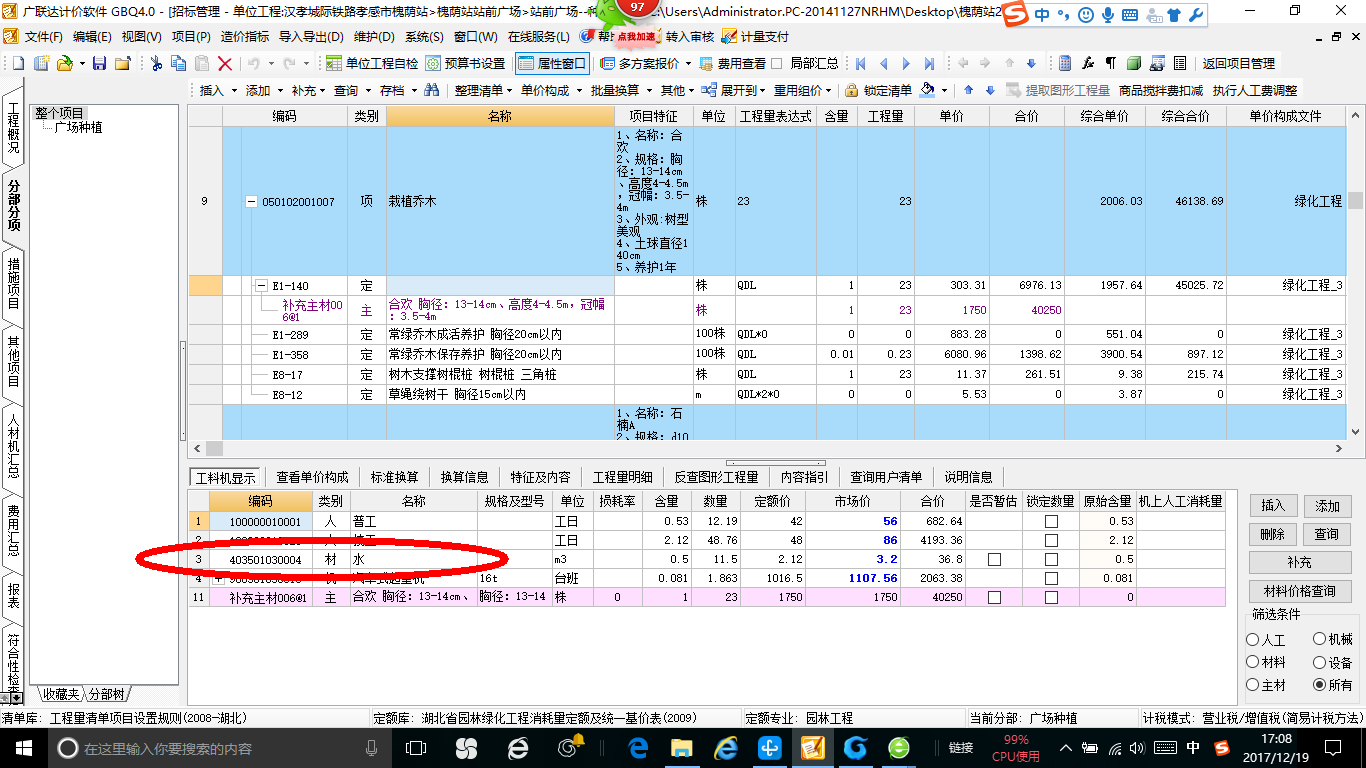Toggle the 属性窗口 property window
The width and height of the screenshot is (1366, 768).
(552, 63)
